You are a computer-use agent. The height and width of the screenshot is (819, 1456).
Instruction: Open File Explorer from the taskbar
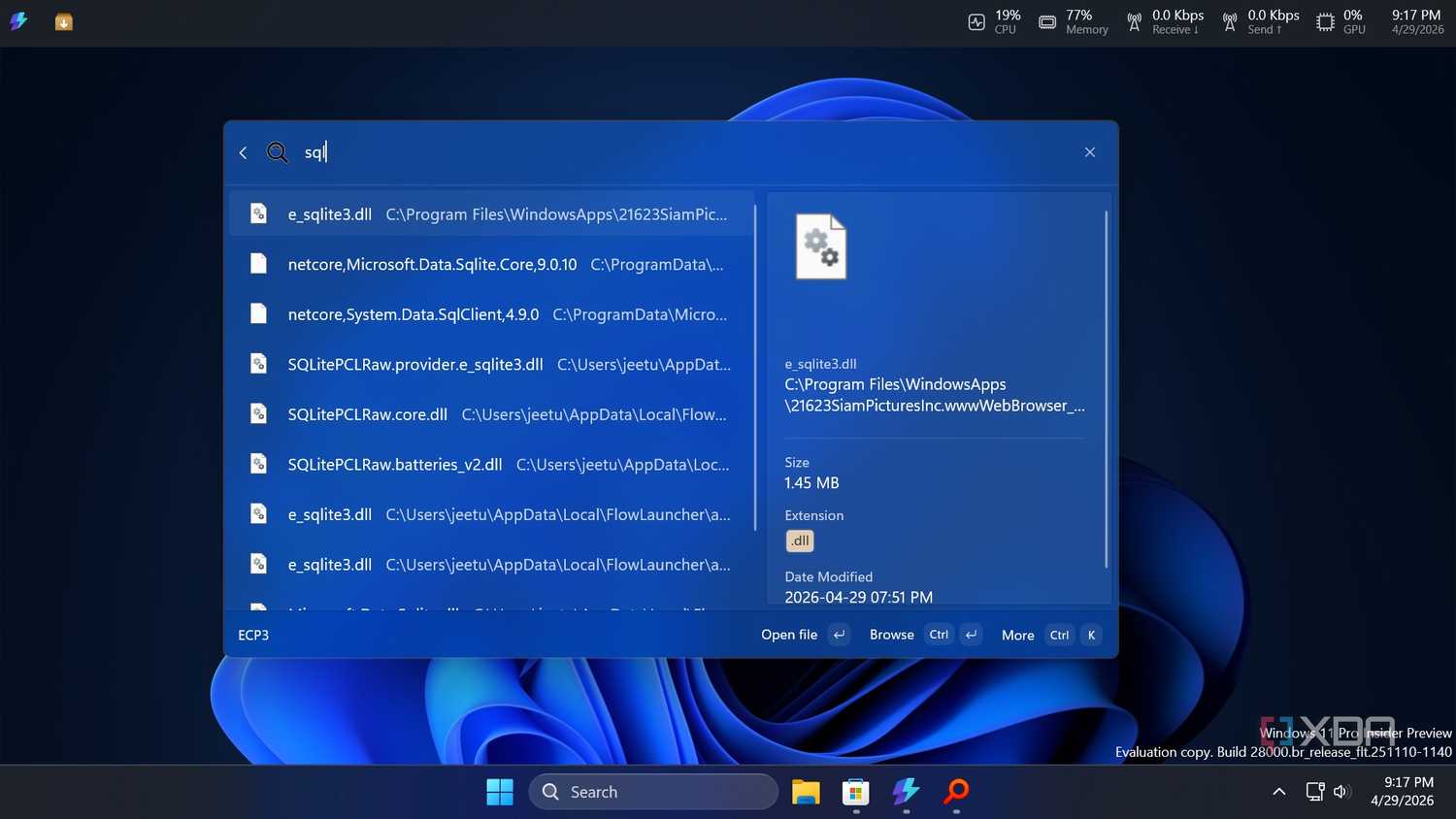pyautogui.click(x=806, y=792)
